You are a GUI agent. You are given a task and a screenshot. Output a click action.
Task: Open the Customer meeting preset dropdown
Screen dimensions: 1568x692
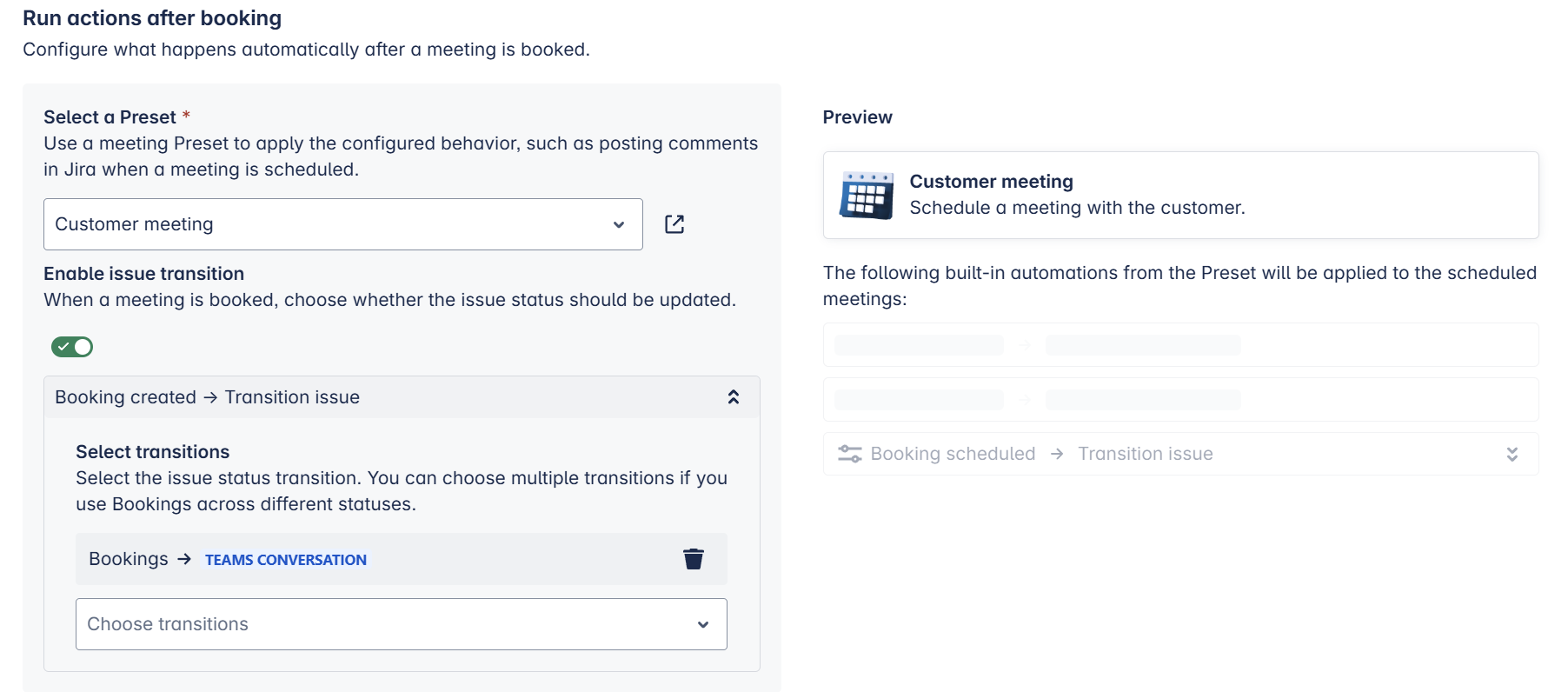pyautogui.click(x=342, y=224)
